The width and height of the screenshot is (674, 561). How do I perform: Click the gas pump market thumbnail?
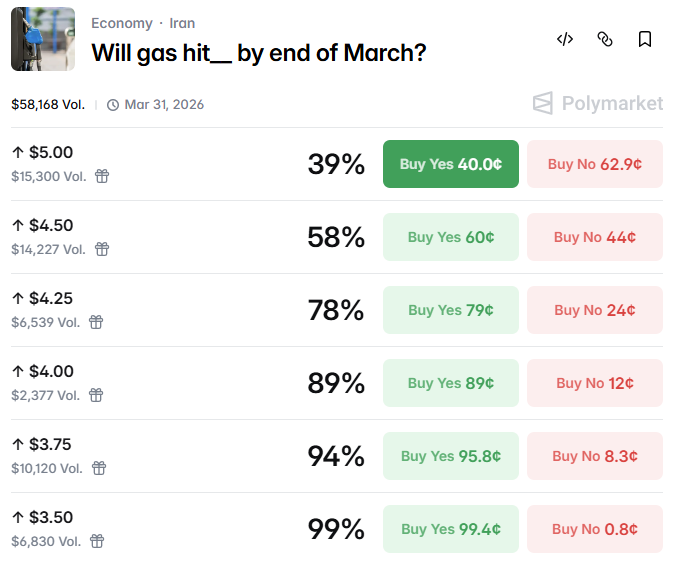43,39
